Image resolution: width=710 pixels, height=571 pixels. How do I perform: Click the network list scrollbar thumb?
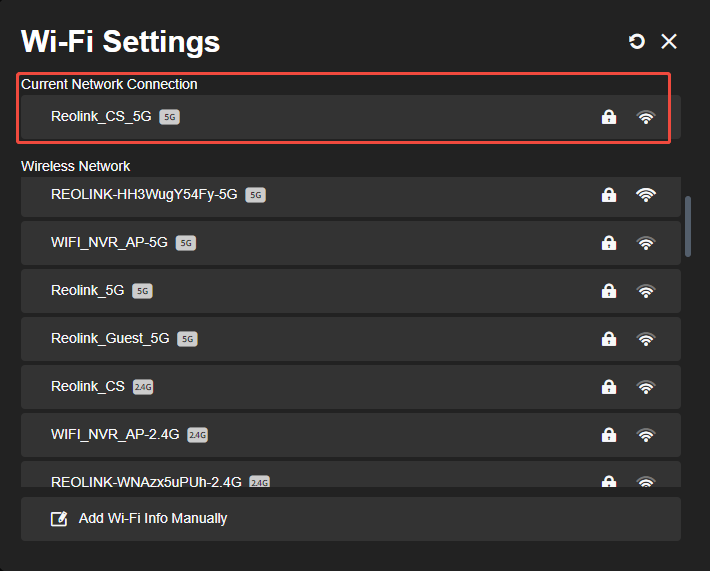pos(688,226)
